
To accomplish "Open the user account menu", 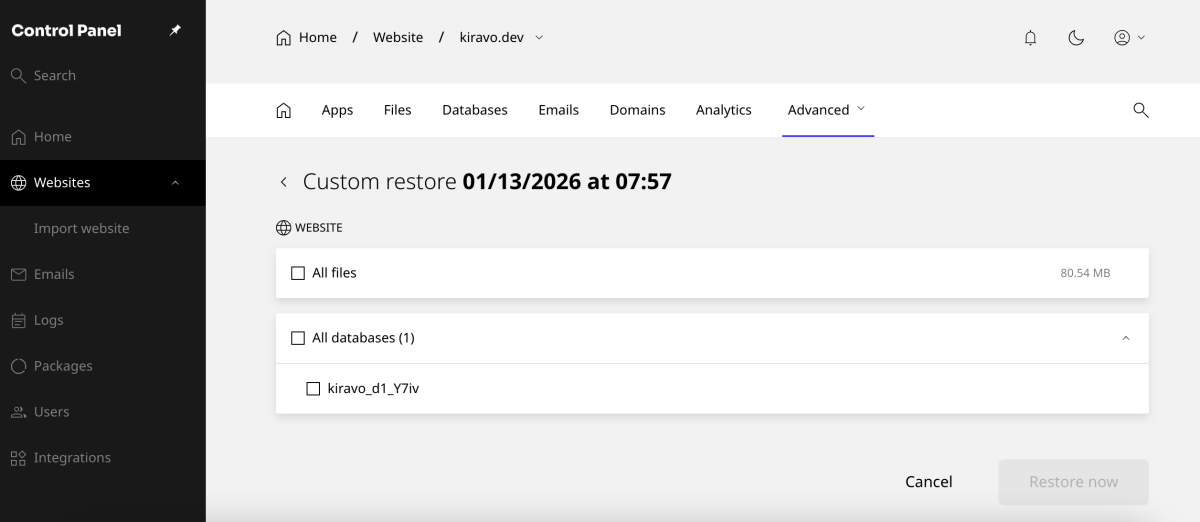I will [x=1129, y=38].
